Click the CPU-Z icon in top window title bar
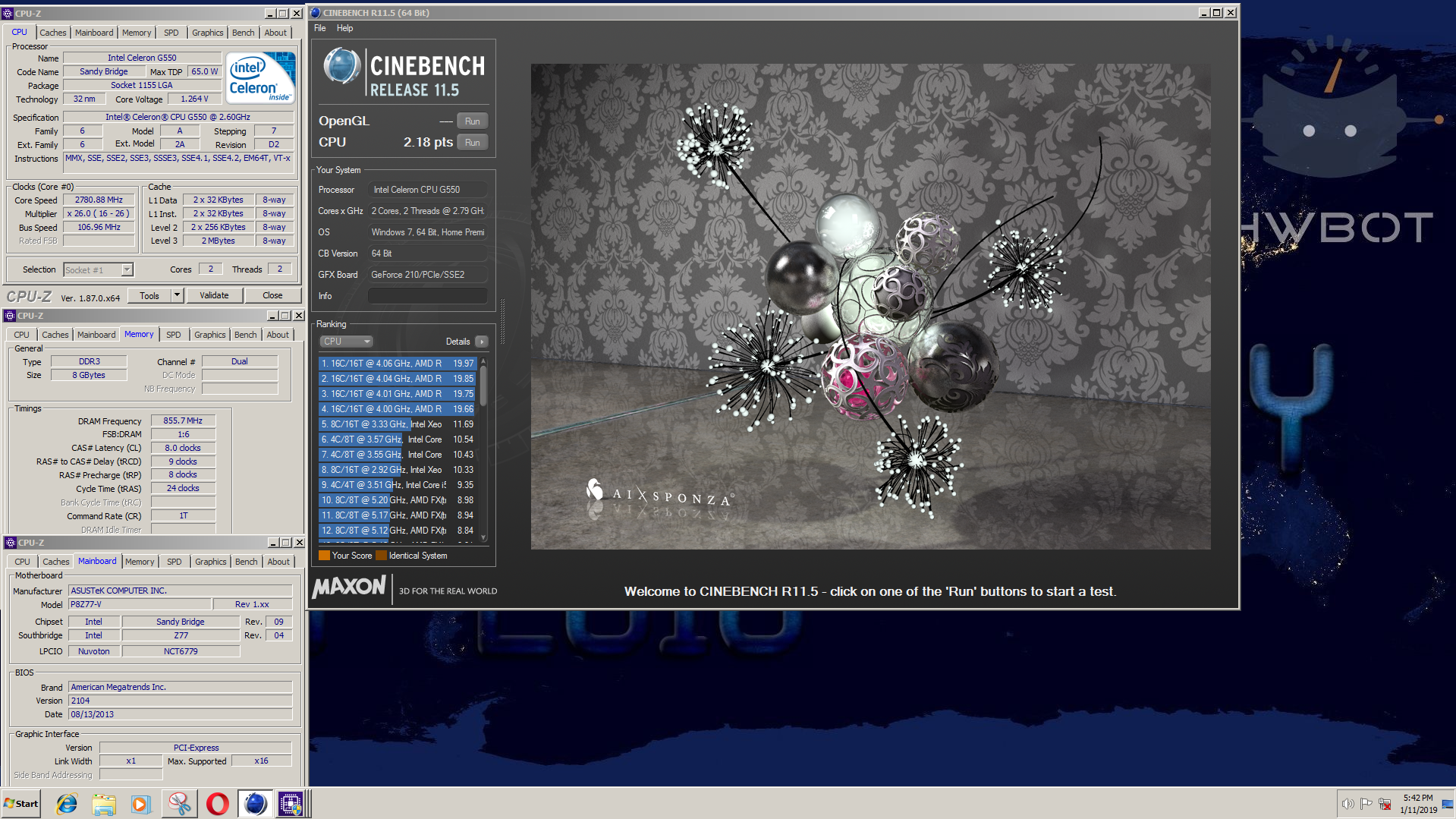This screenshot has width=1456, height=819. pos(8,13)
